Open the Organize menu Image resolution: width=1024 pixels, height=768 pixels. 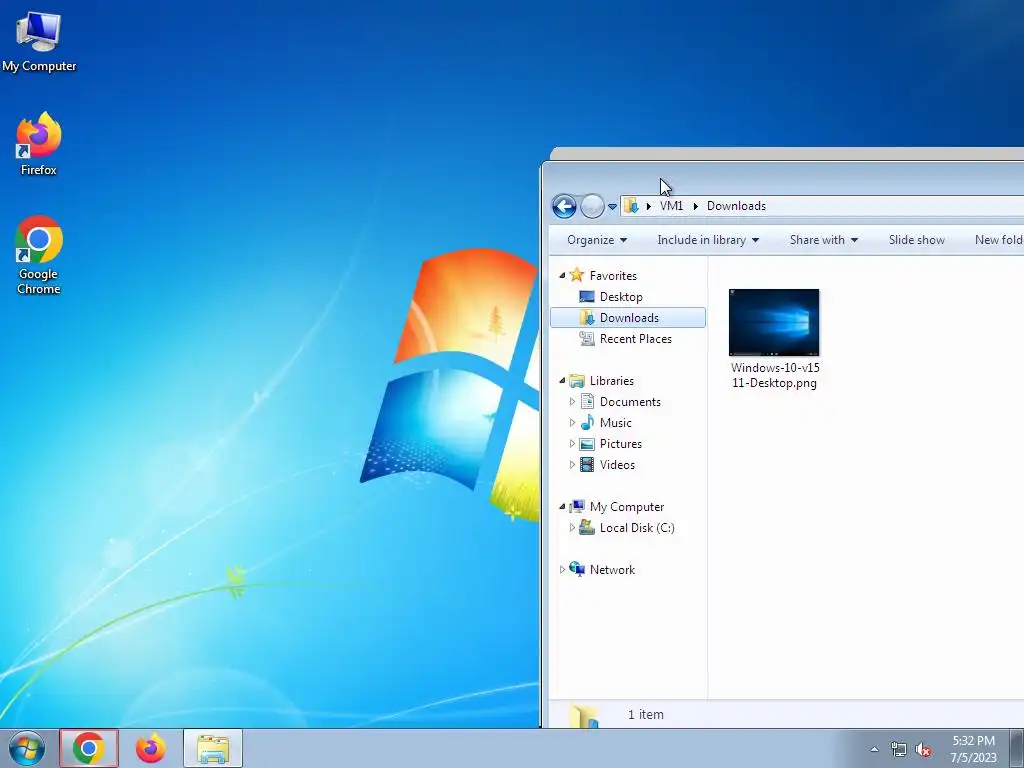coord(597,240)
